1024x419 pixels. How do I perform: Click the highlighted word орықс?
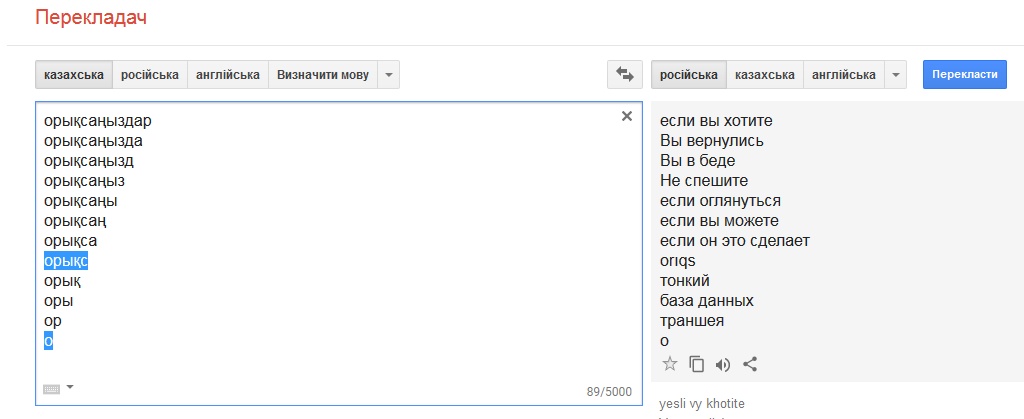(x=66, y=261)
